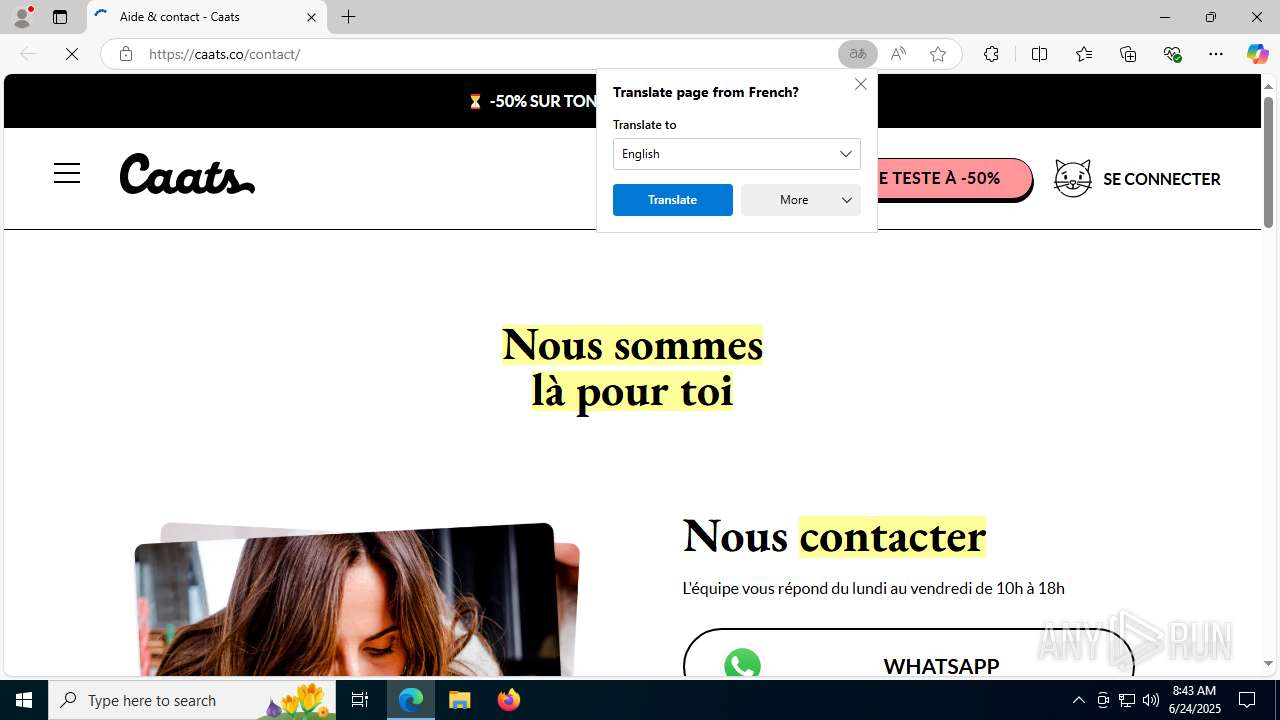Go to the Caats logo homepage
This screenshot has width=1280, height=720.
(x=187, y=174)
